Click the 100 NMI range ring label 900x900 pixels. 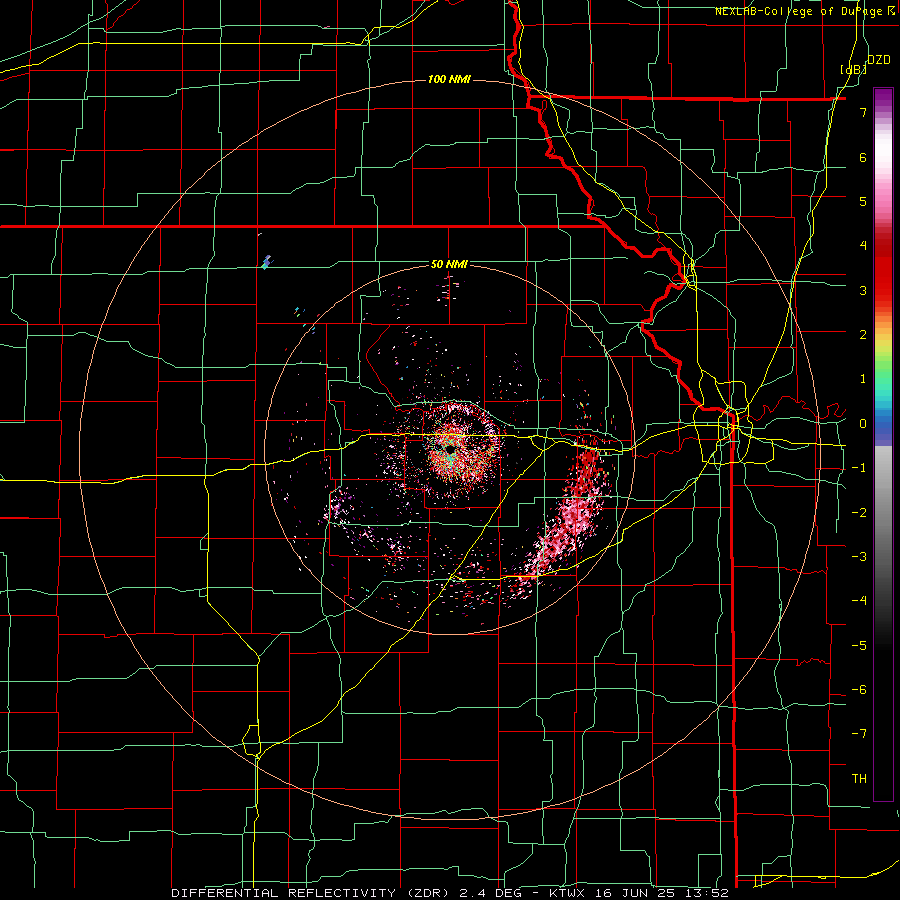tap(449, 79)
